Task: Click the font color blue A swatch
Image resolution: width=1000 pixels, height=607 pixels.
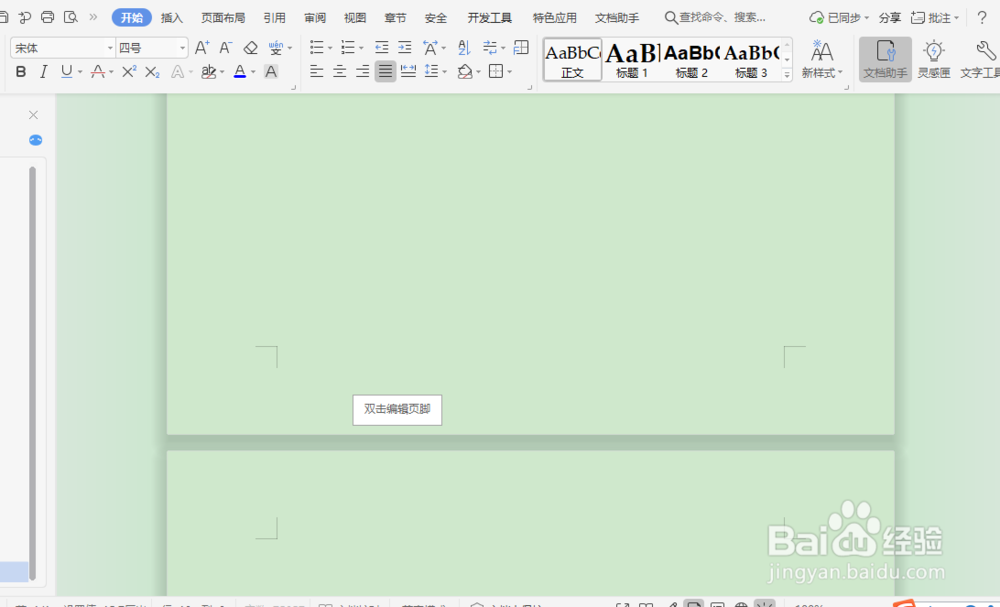Action: point(240,71)
